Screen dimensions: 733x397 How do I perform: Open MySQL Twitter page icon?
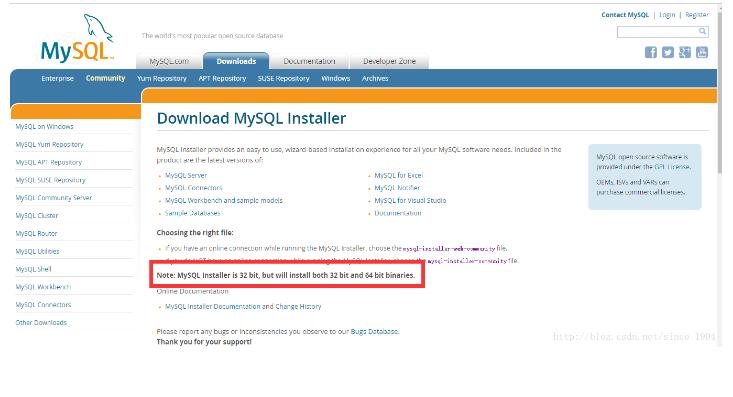(668, 52)
